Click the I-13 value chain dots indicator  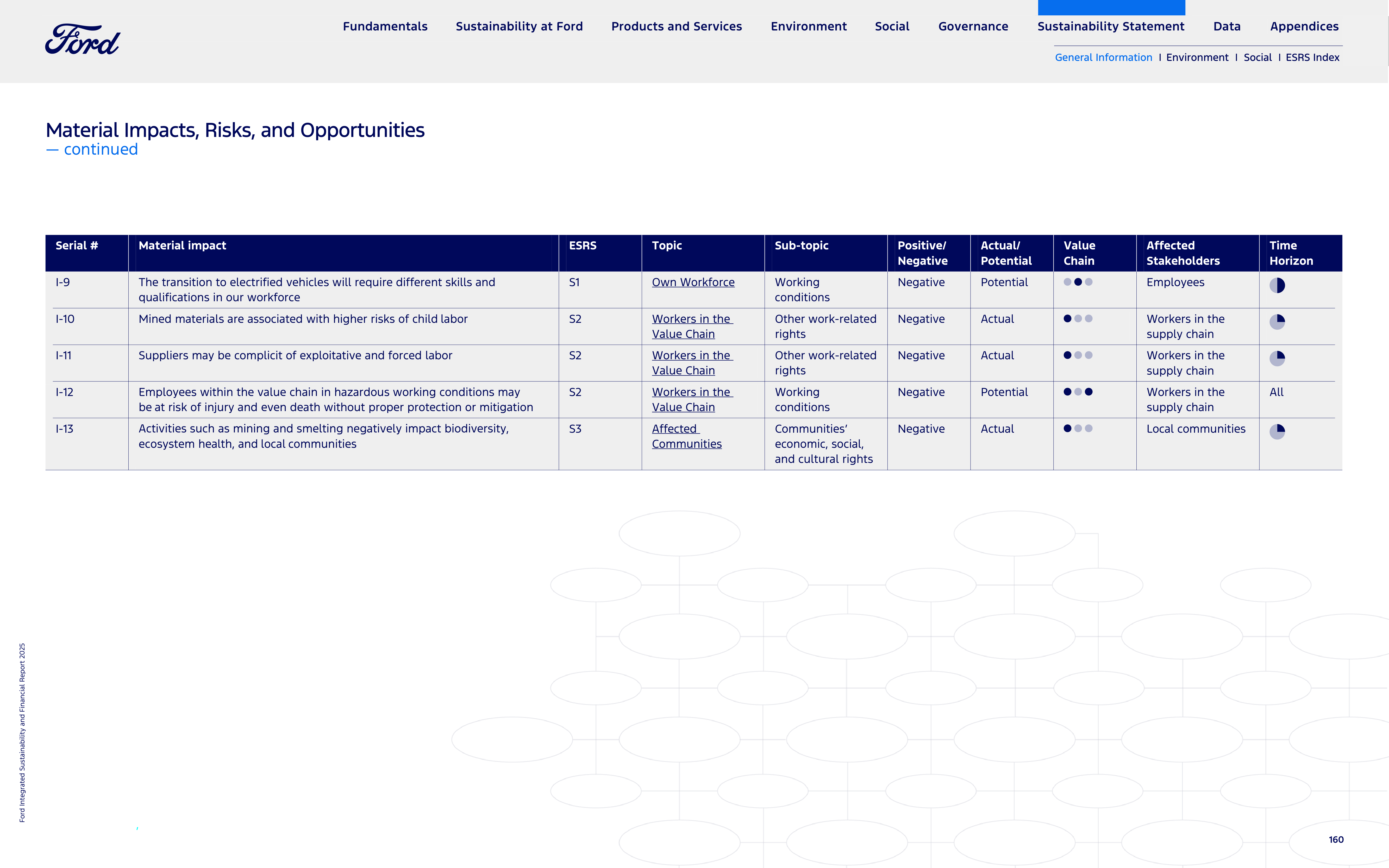1078,428
